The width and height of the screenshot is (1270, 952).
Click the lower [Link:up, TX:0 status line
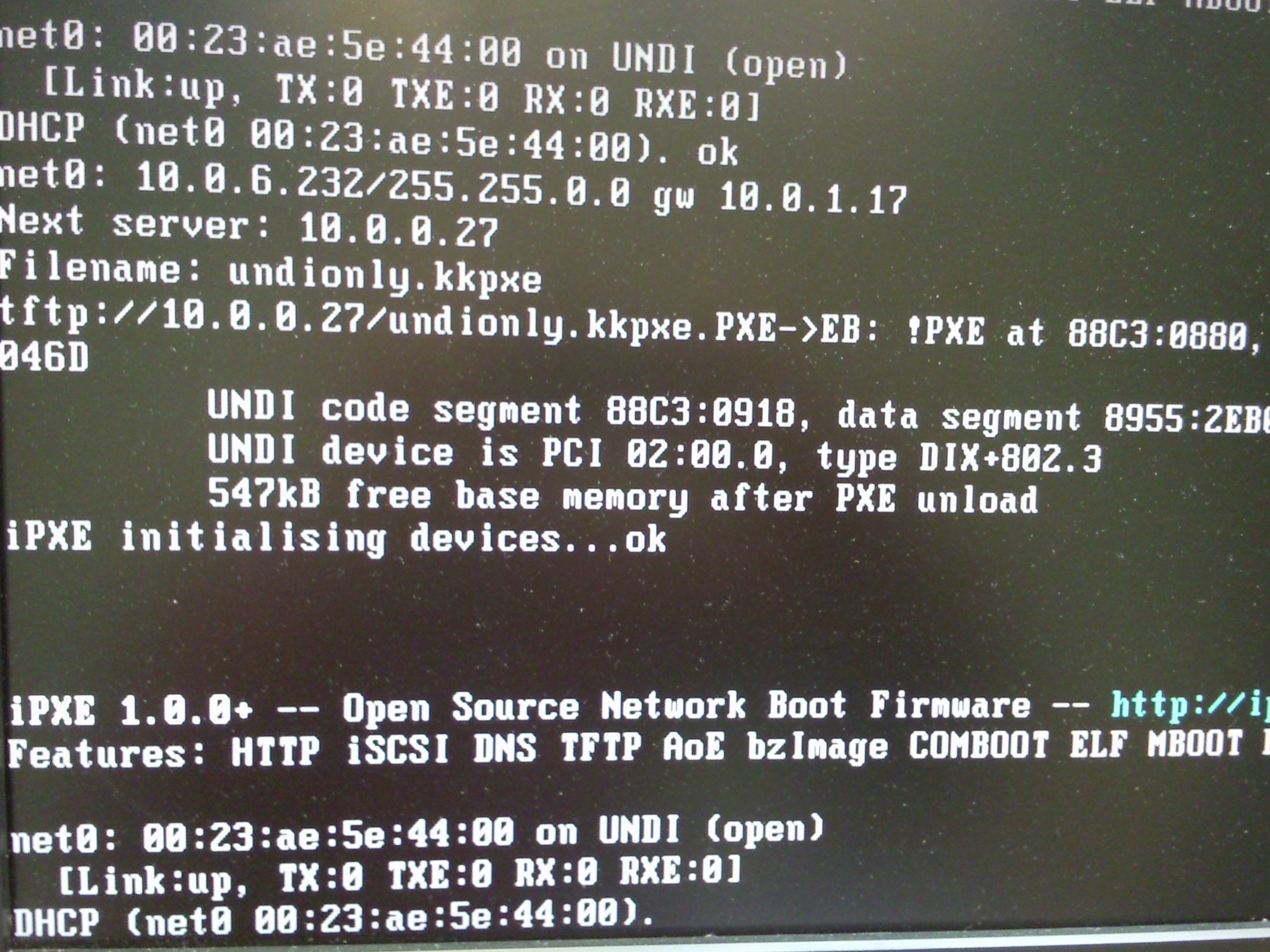400,874
